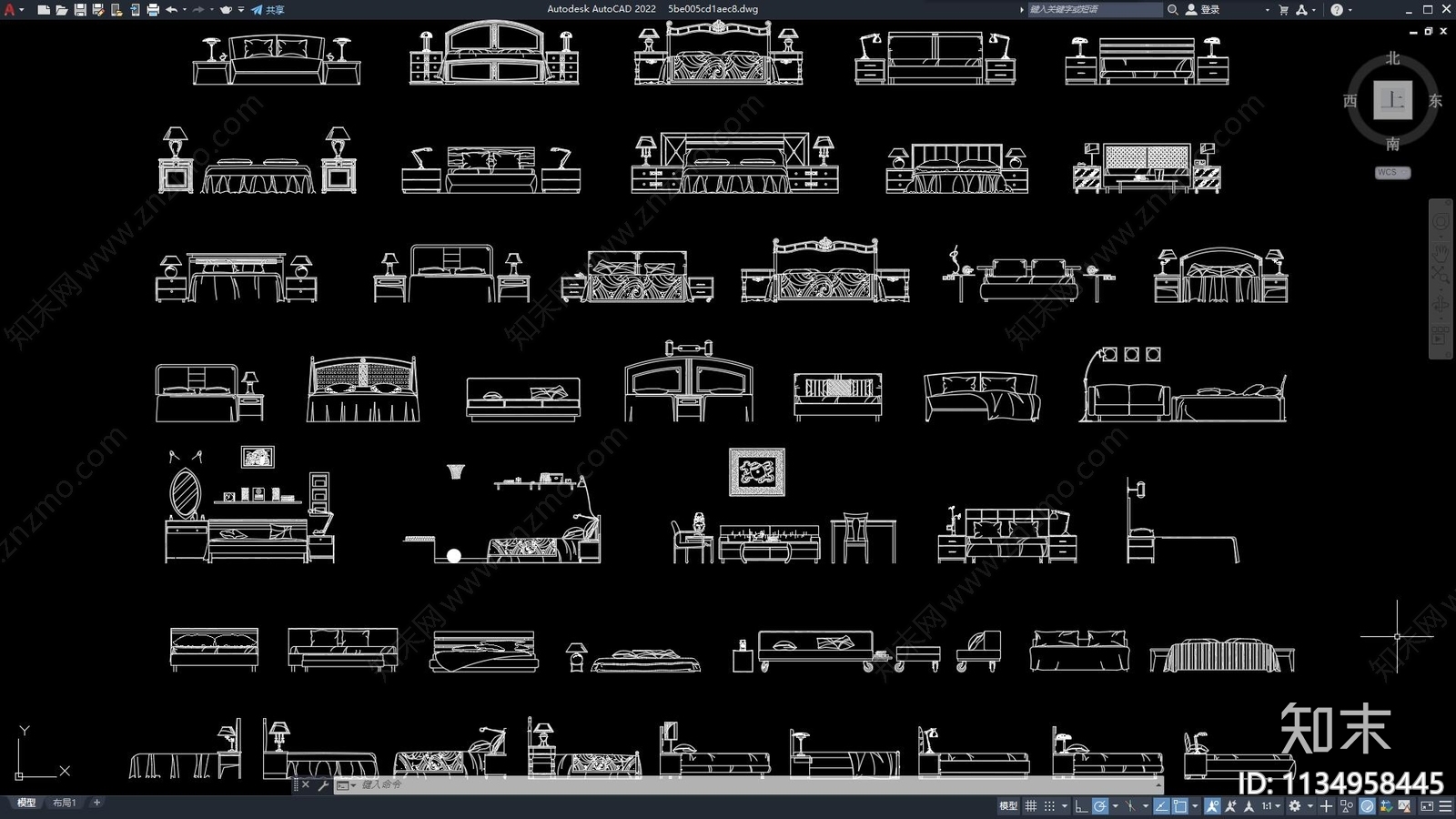Expand the Help dropdown arrow

coord(1350,9)
